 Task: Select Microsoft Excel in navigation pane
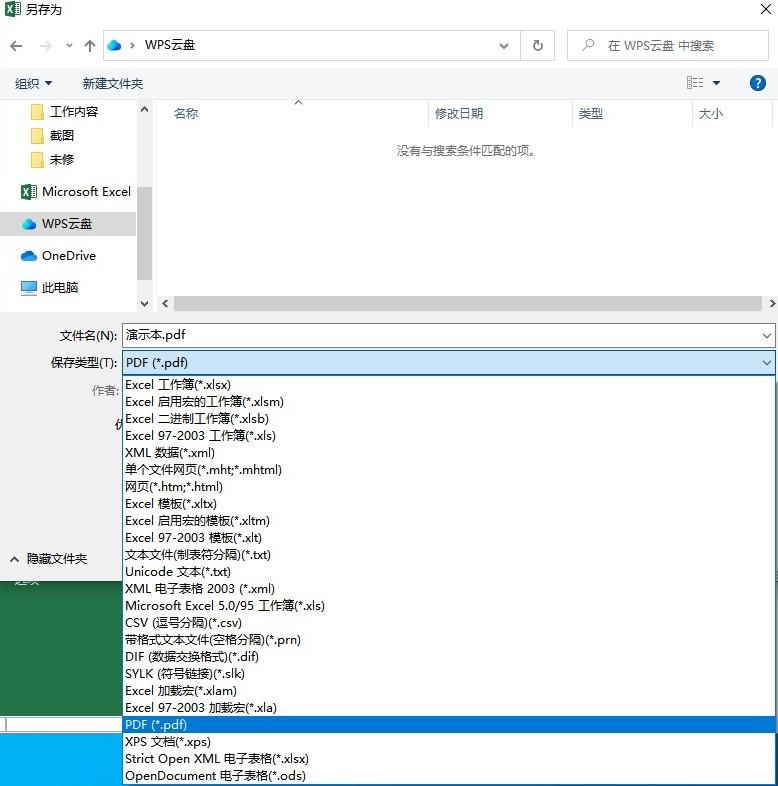76,192
